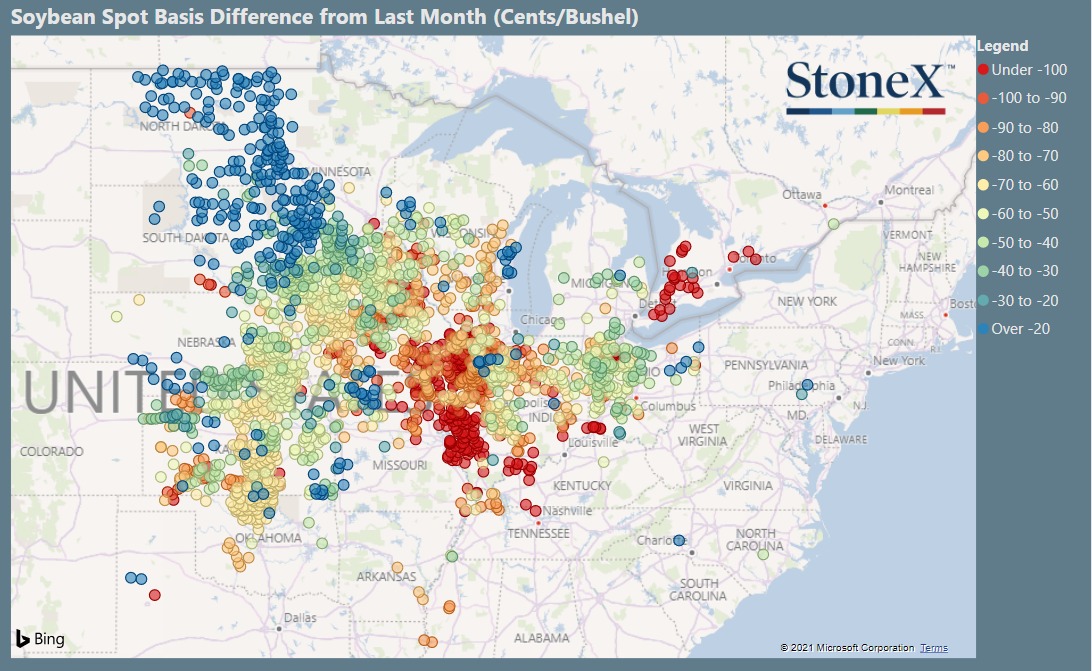Image resolution: width=1092 pixels, height=671 pixels.
Task: Click the Legend heading
Action: (1002, 46)
